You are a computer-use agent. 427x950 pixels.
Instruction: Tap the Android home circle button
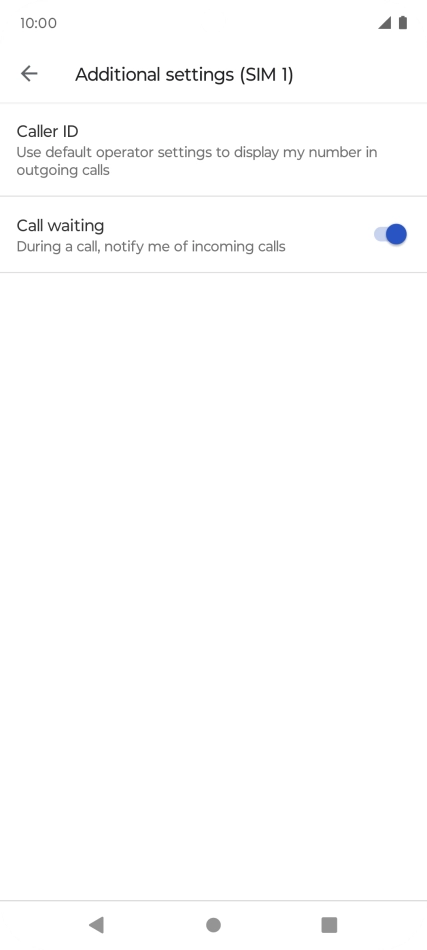pos(213,925)
